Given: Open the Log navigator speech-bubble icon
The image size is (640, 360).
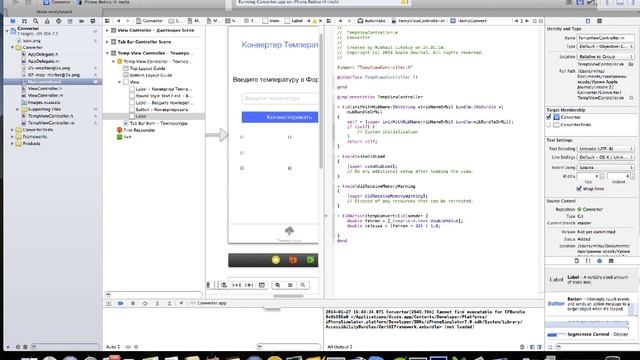Looking at the screenshot, I should click(93, 21).
